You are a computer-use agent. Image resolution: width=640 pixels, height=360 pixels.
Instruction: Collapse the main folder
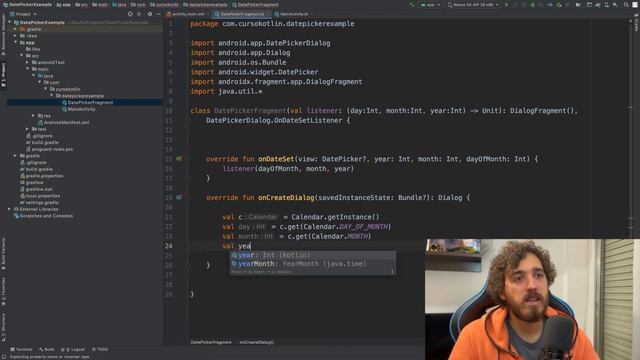point(28,69)
